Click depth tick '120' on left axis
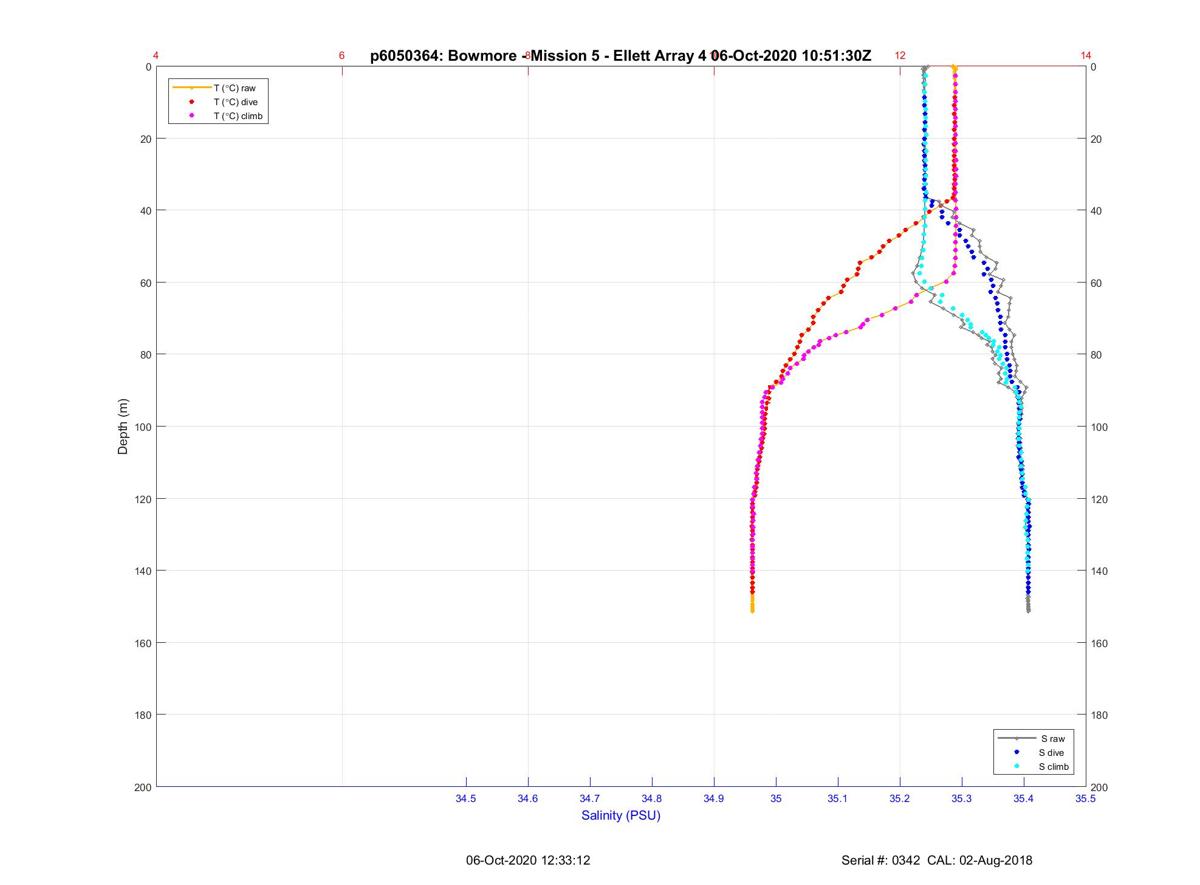1200x885 pixels. tap(142, 499)
